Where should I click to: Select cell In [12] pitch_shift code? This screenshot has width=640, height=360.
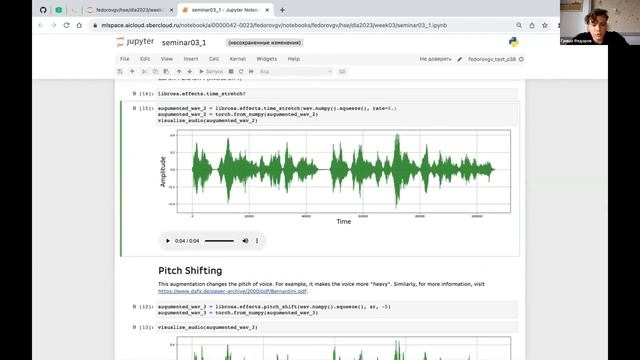(337, 310)
